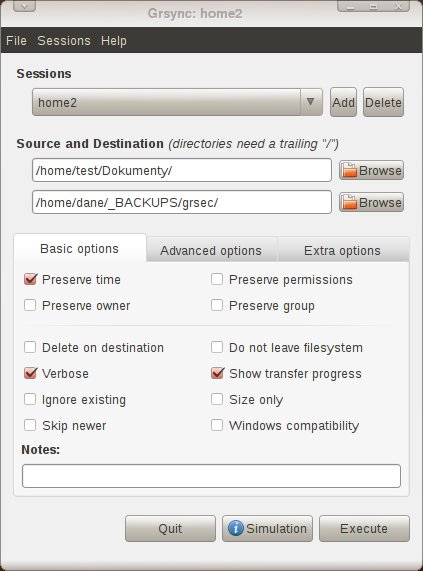423x571 pixels.
Task: Close the Grsync window
Action: tap(398, 6)
